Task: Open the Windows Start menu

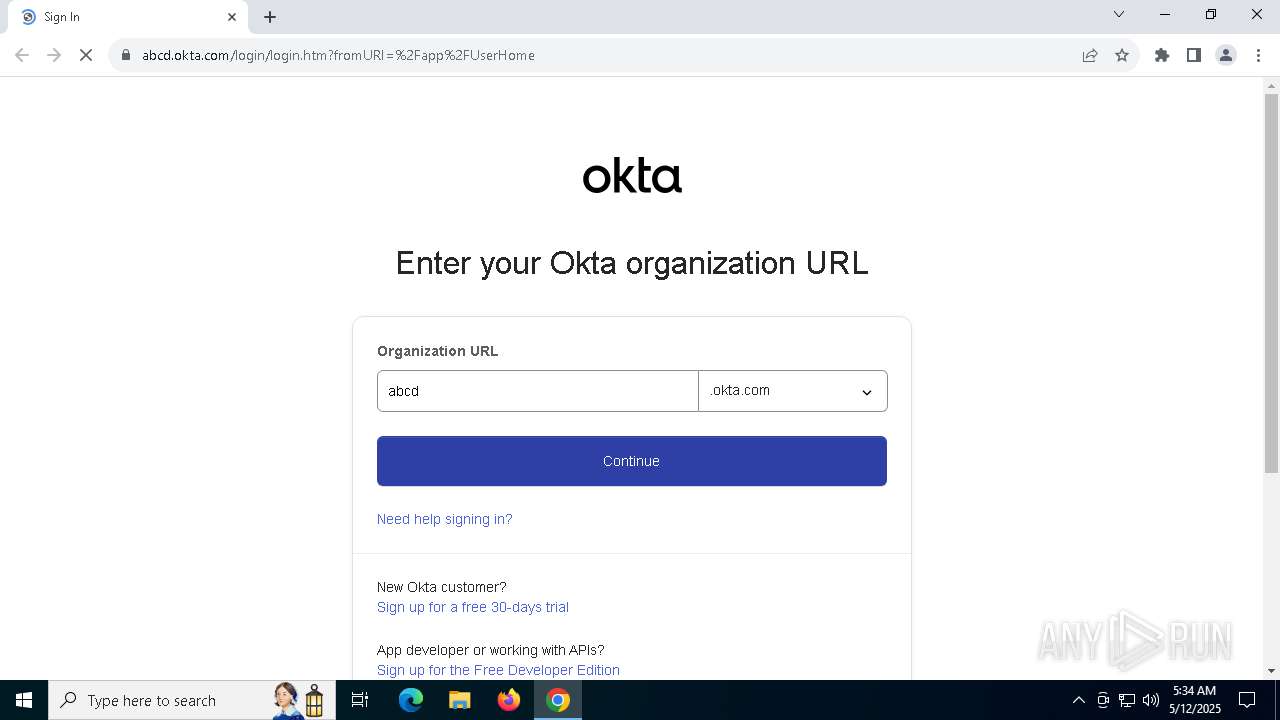Action: [x=24, y=700]
